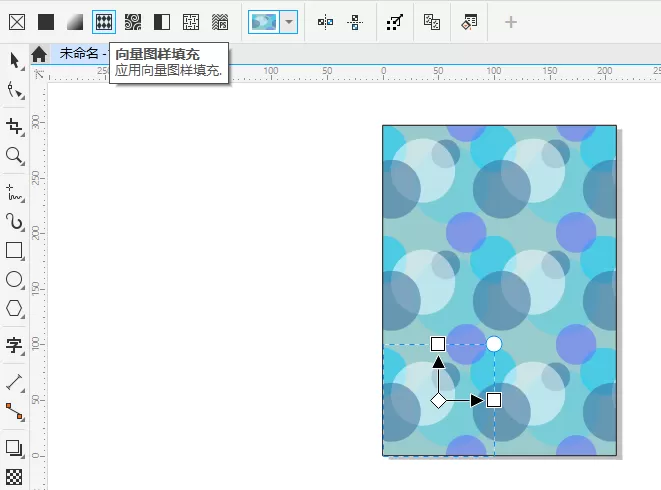The height and width of the screenshot is (490, 661).
Task: Click the fill rotation circle handle
Action: 494,344
